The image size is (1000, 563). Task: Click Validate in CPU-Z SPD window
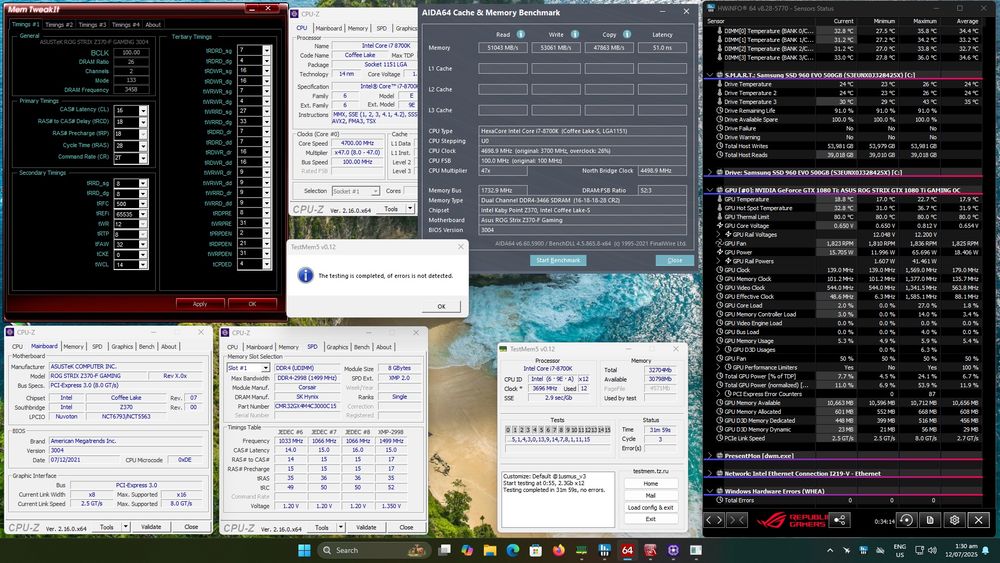[366, 527]
